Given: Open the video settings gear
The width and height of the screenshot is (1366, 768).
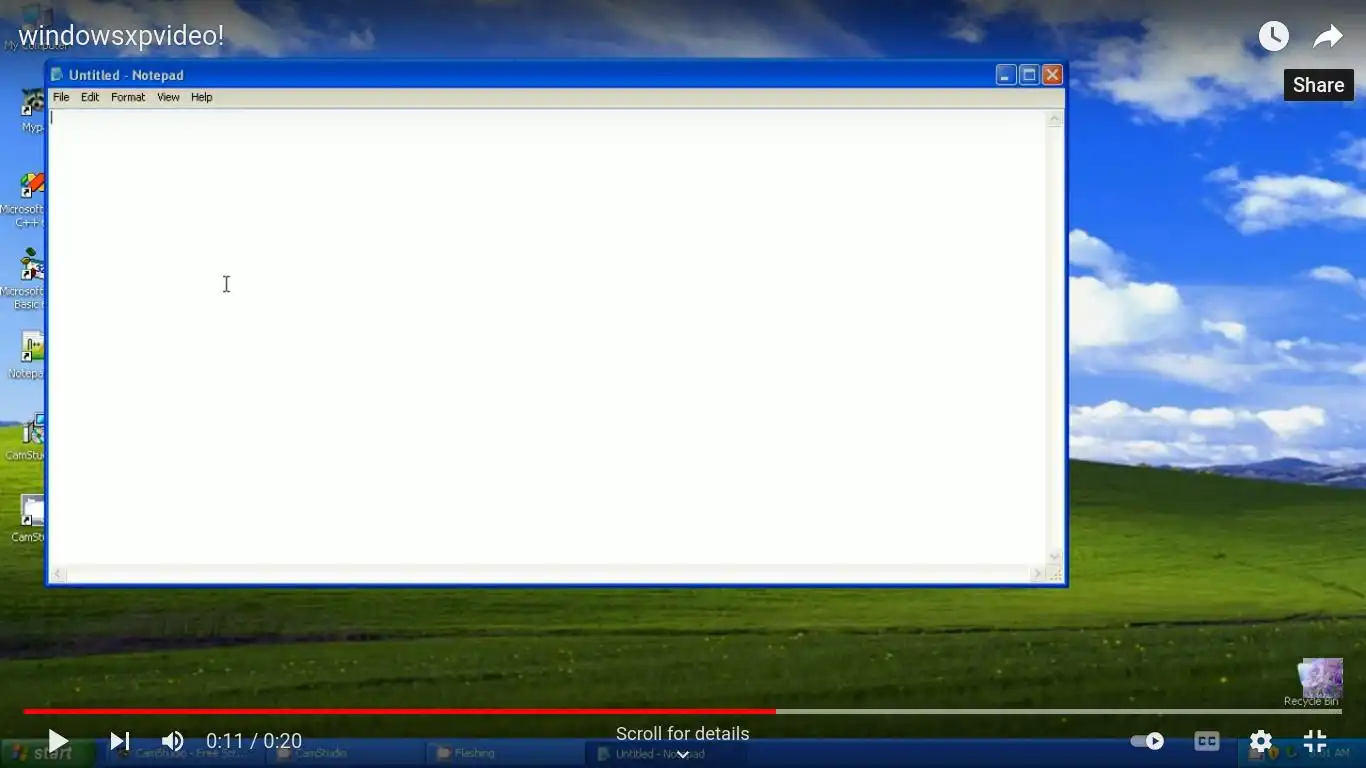Looking at the screenshot, I should [1261, 741].
